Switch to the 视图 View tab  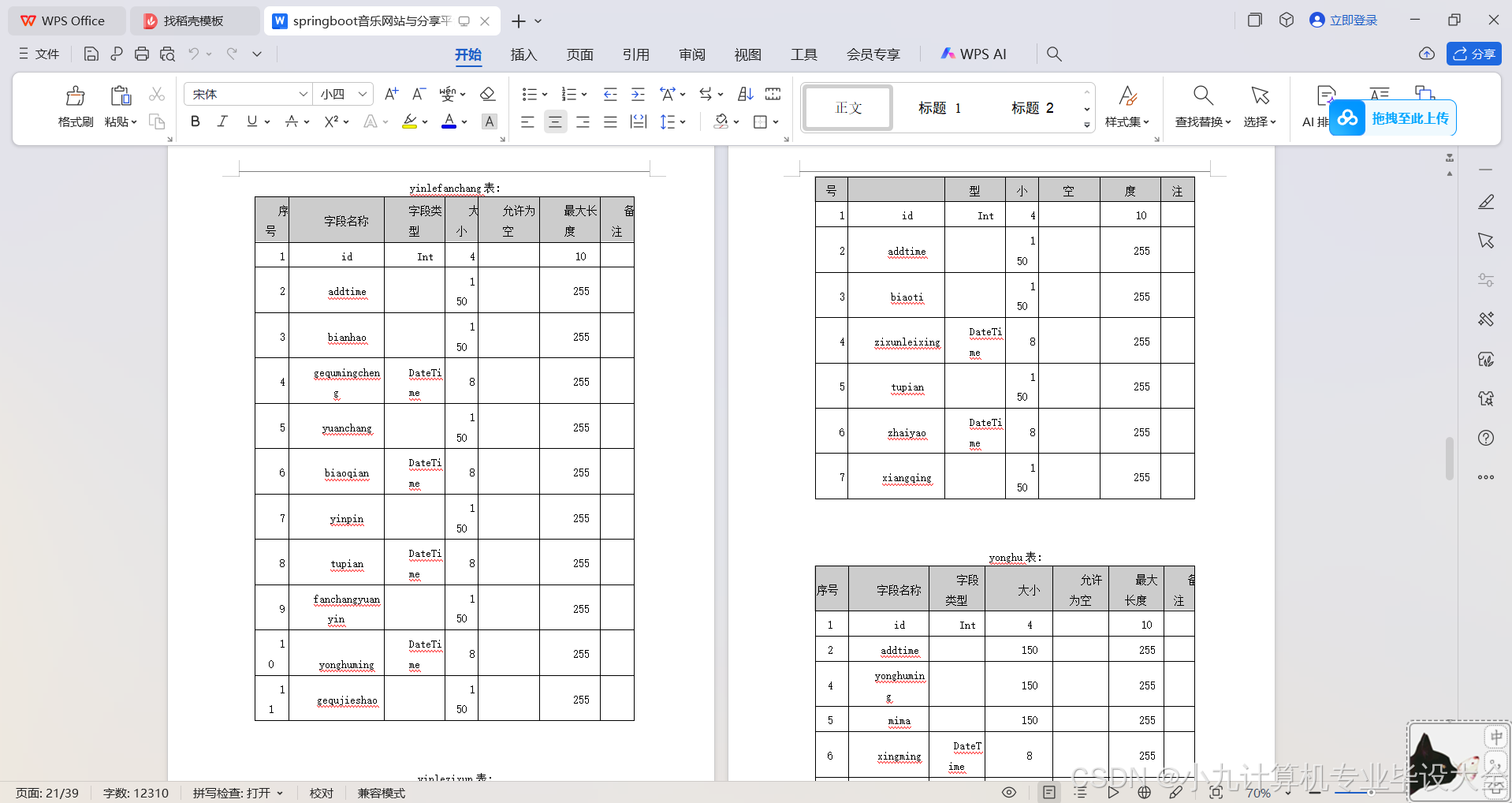[x=747, y=54]
